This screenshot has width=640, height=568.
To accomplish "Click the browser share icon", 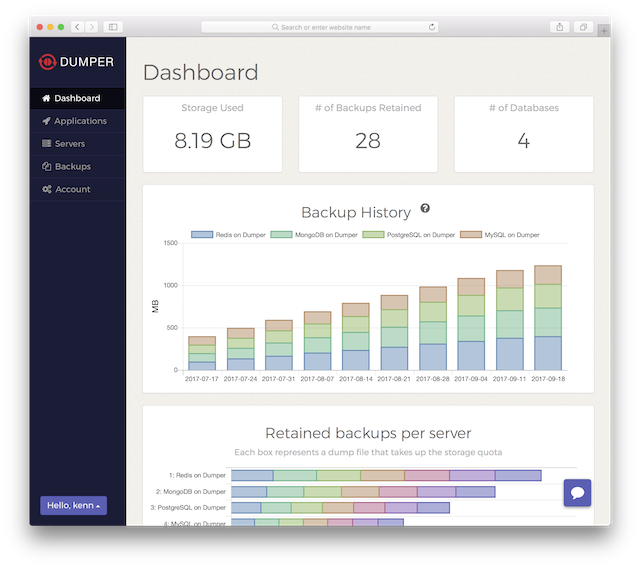I will [x=560, y=27].
